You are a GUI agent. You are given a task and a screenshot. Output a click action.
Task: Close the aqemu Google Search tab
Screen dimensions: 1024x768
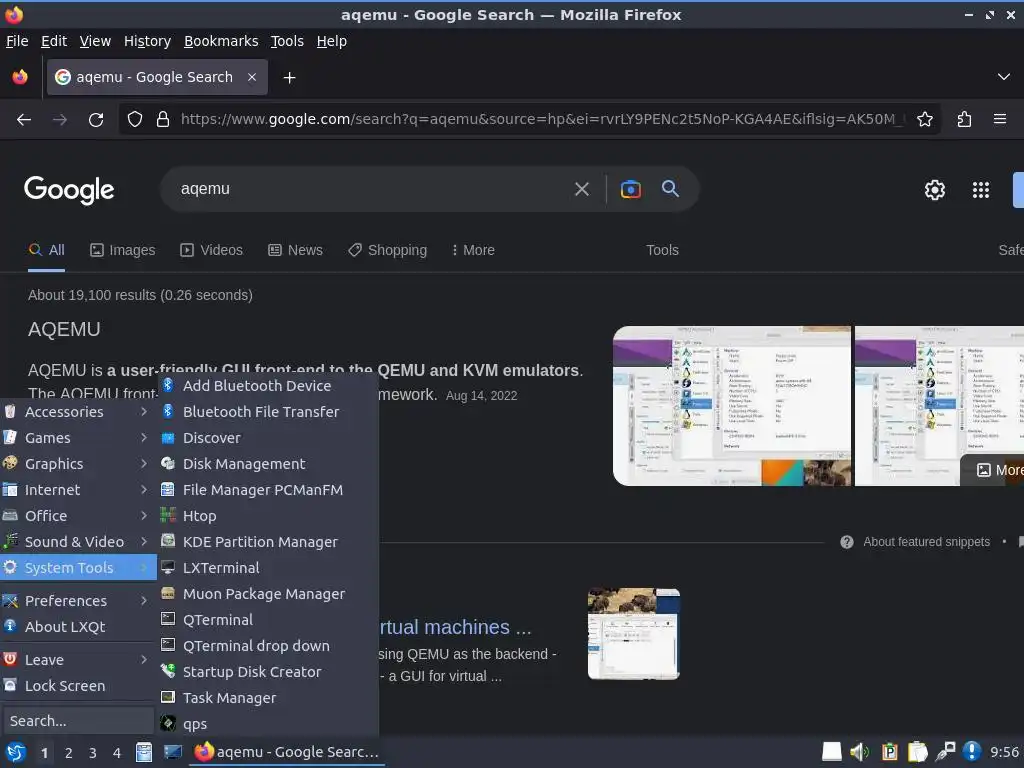[252, 77]
